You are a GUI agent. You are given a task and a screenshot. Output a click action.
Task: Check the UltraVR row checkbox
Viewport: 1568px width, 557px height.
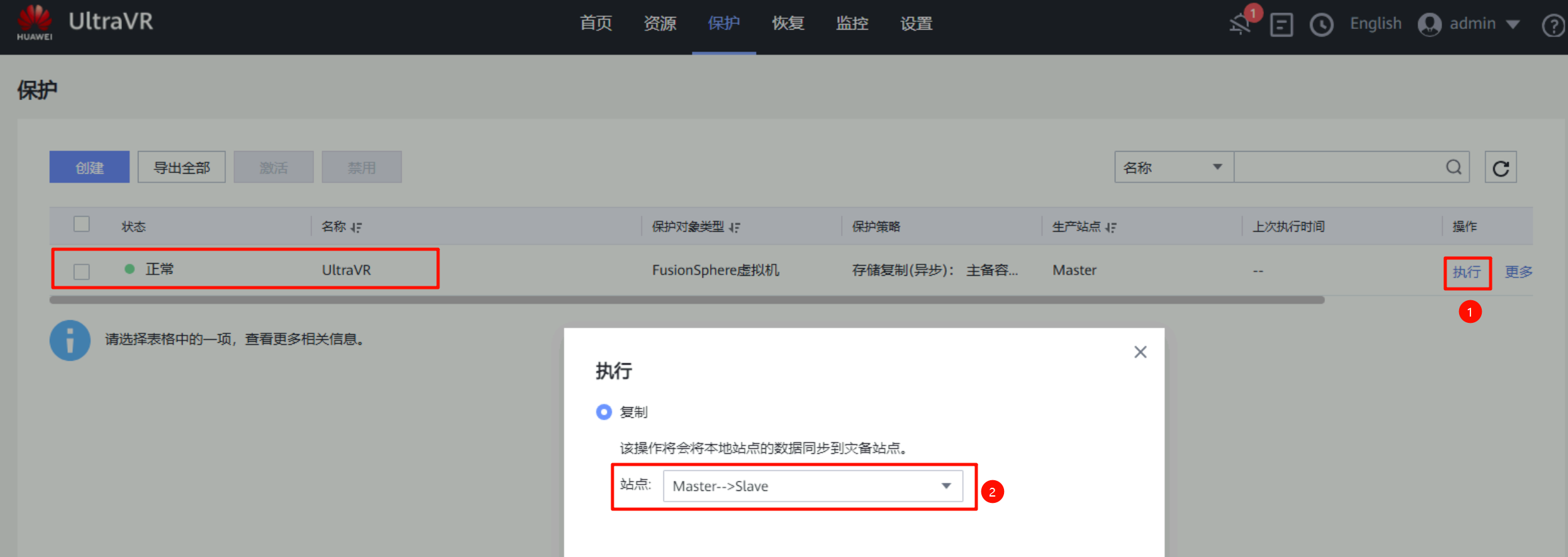(x=81, y=271)
